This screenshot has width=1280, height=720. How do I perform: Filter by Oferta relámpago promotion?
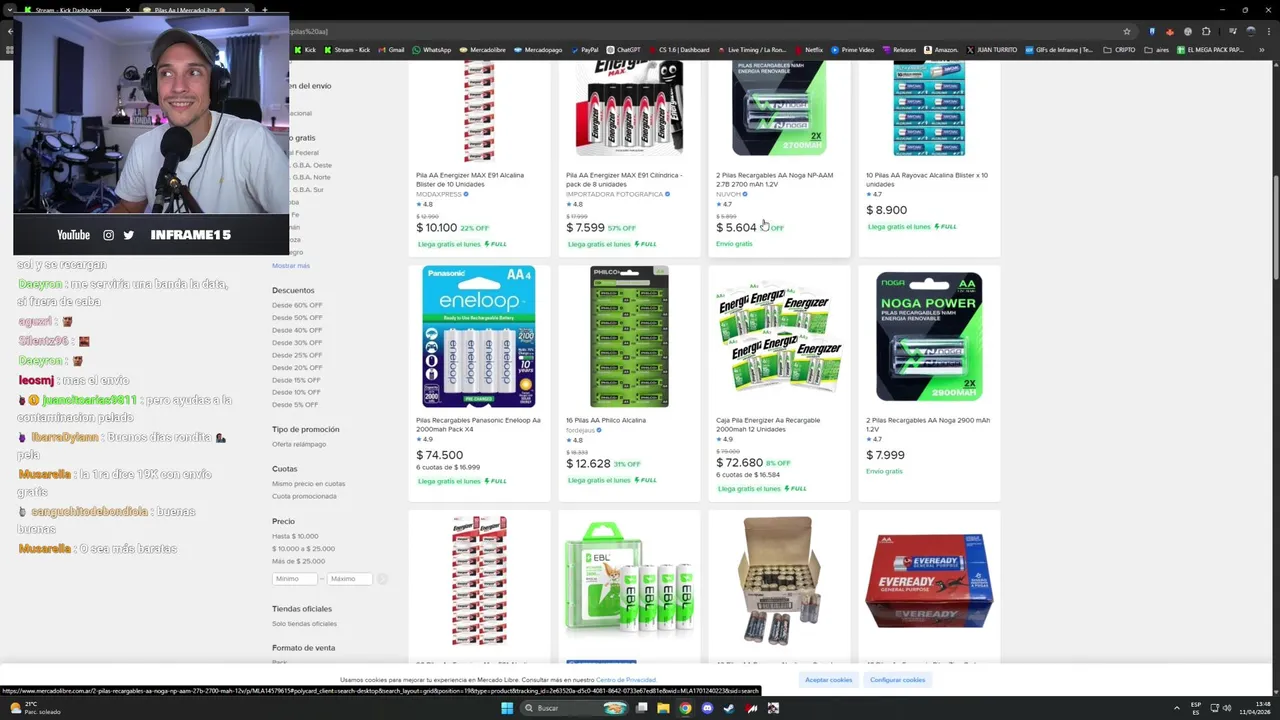[x=299, y=444]
